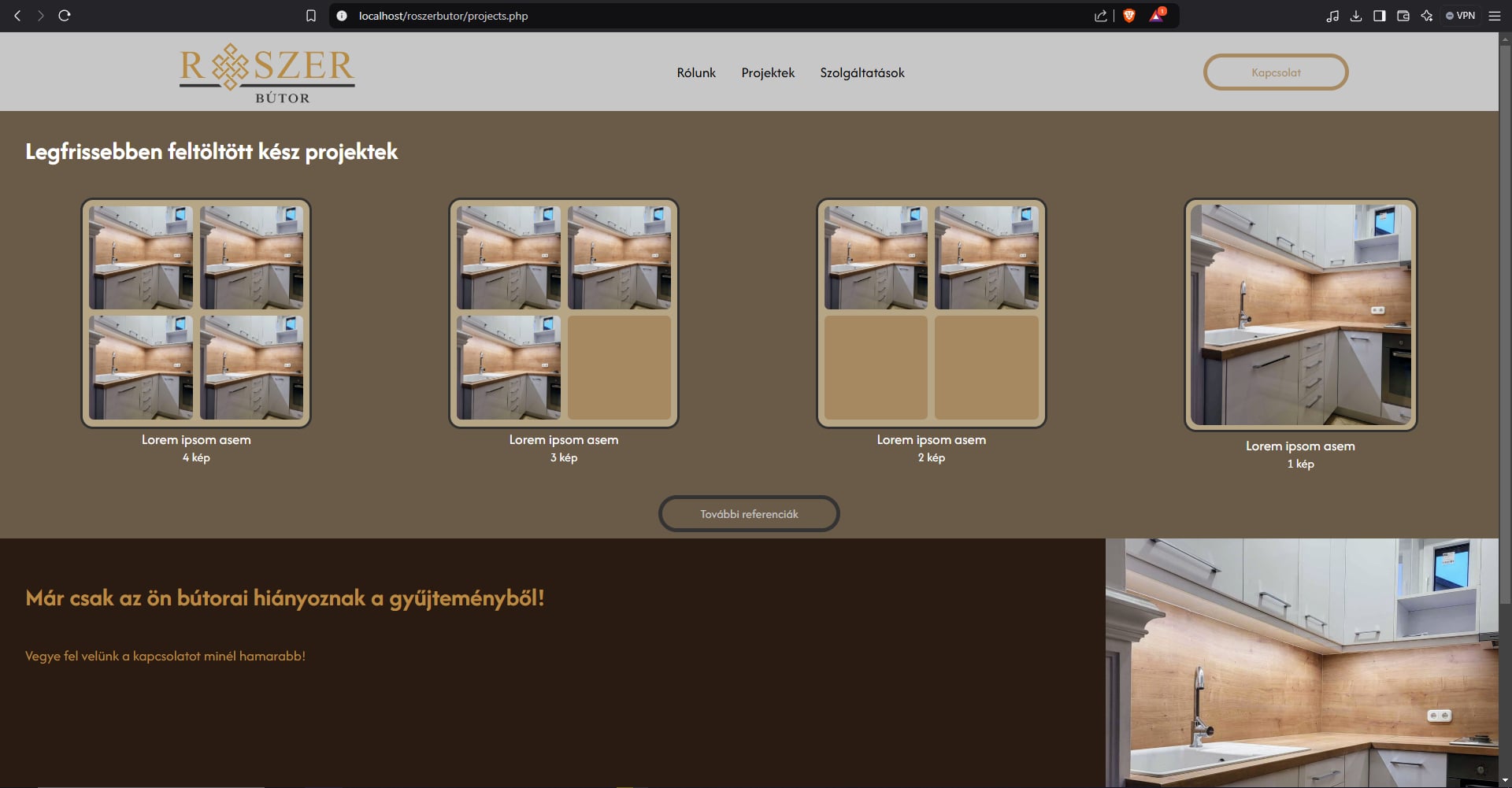The width and height of the screenshot is (1512, 788).
Task: Open the Brave Wallet icon
Action: click(x=1403, y=16)
